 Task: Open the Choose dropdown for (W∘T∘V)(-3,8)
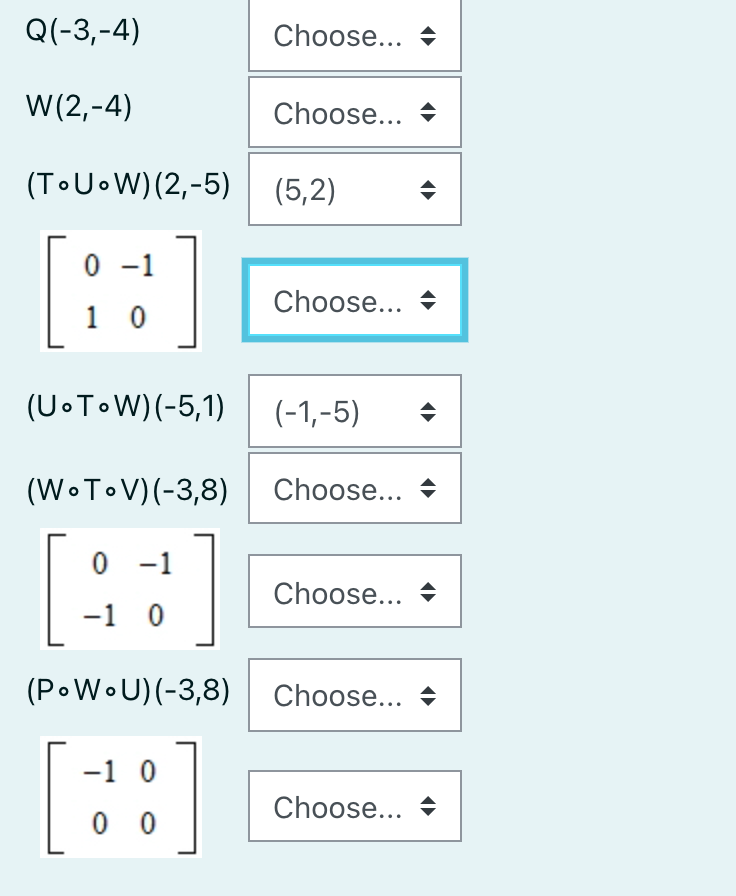(x=354, y=489)
